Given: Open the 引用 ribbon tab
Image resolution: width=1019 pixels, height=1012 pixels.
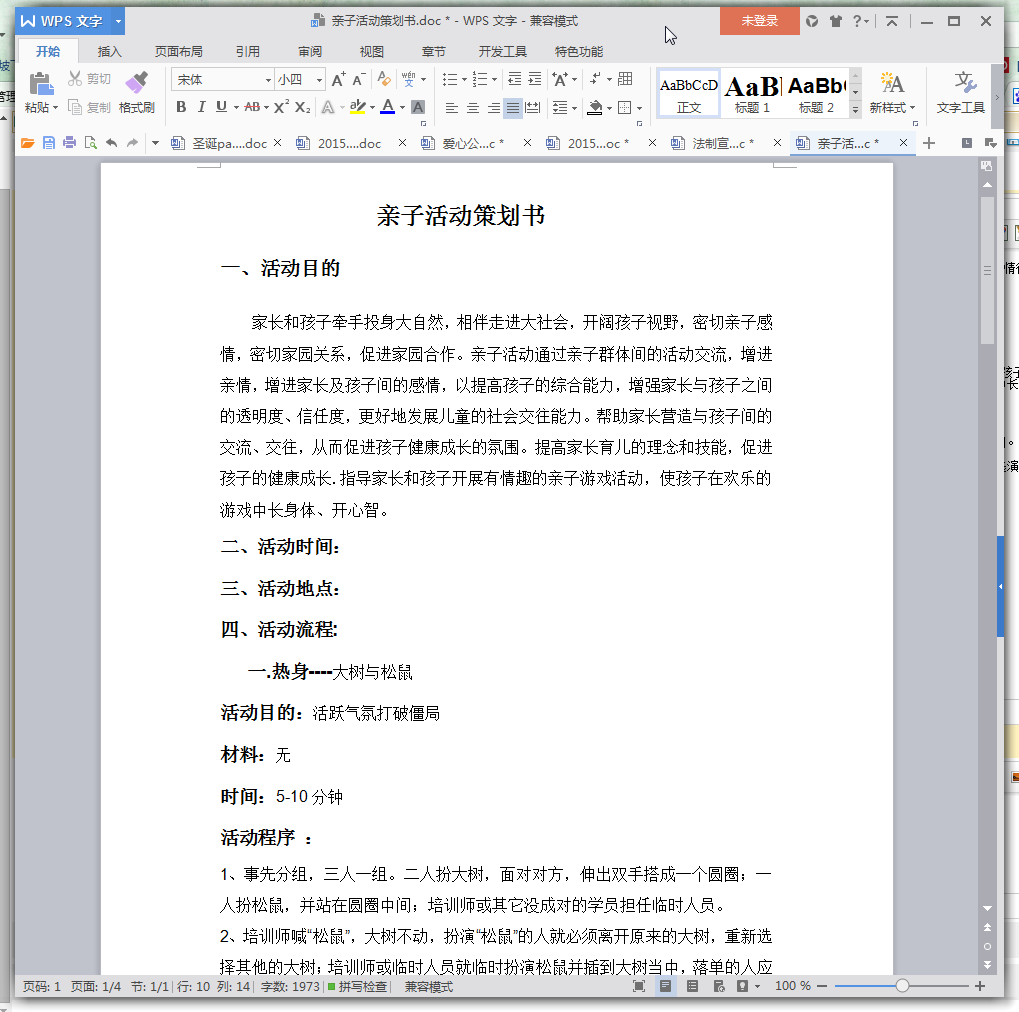Looking at the screenshot, I should pyautogui.click(x=248, y=51).
